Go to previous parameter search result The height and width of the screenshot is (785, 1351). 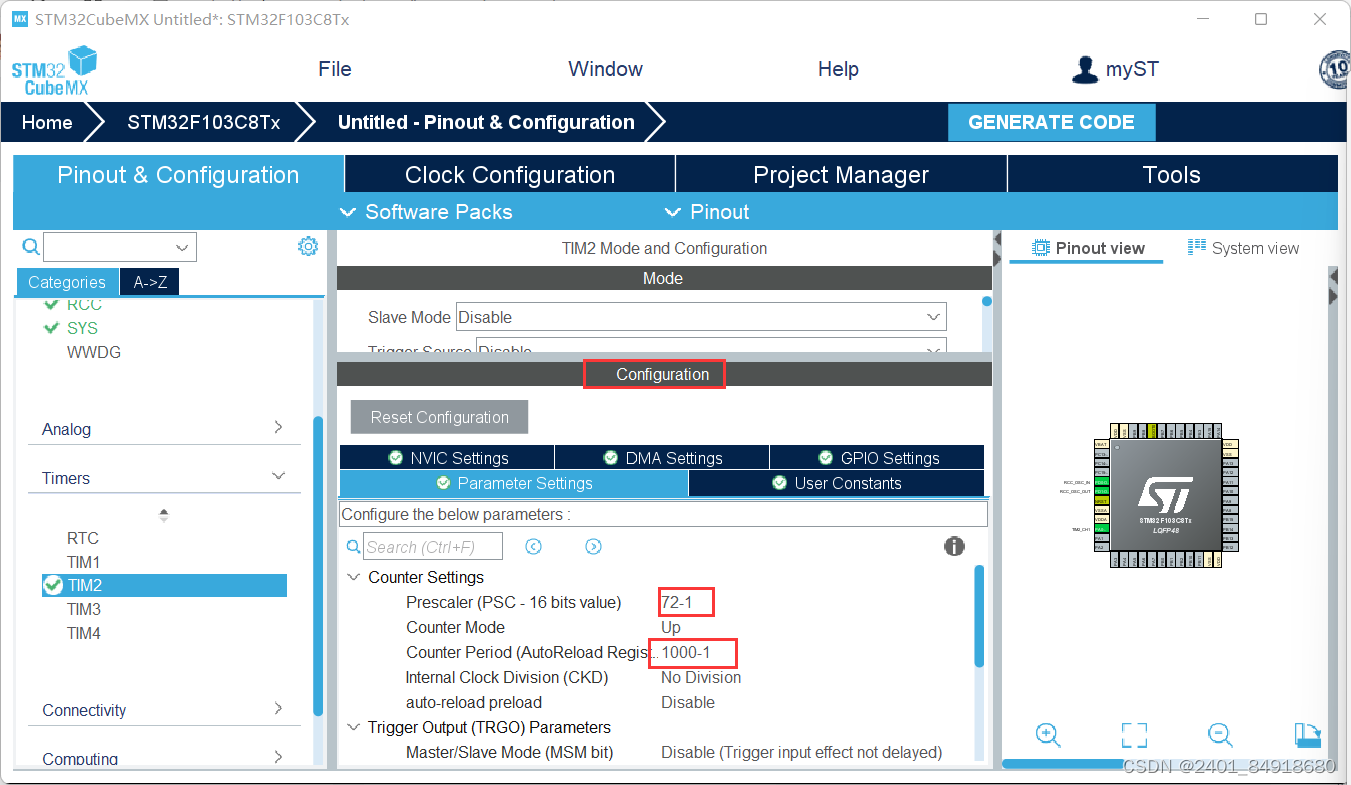point(533,546)
